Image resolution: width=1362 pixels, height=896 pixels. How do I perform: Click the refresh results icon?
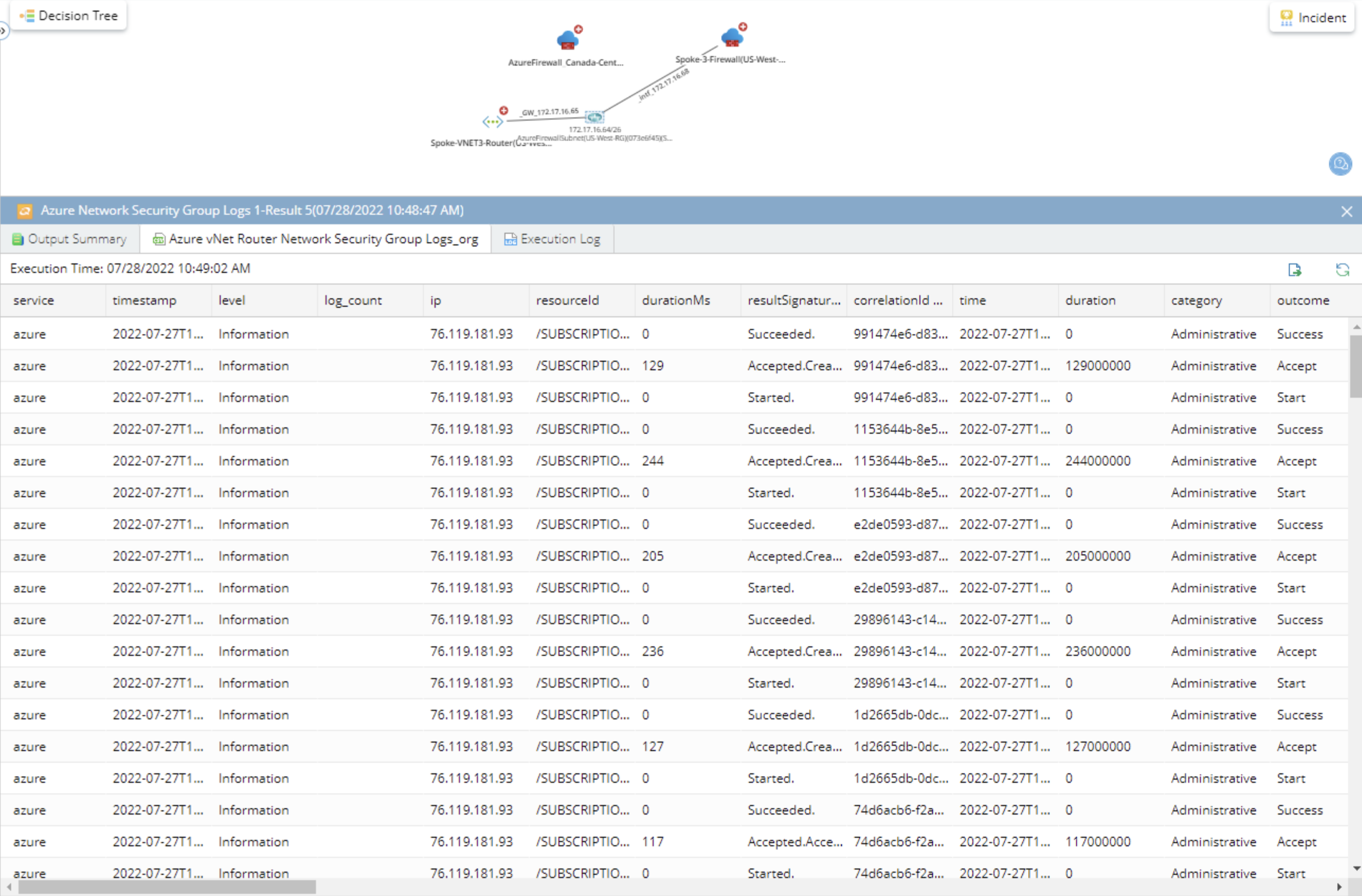(x=1342, y=269)
